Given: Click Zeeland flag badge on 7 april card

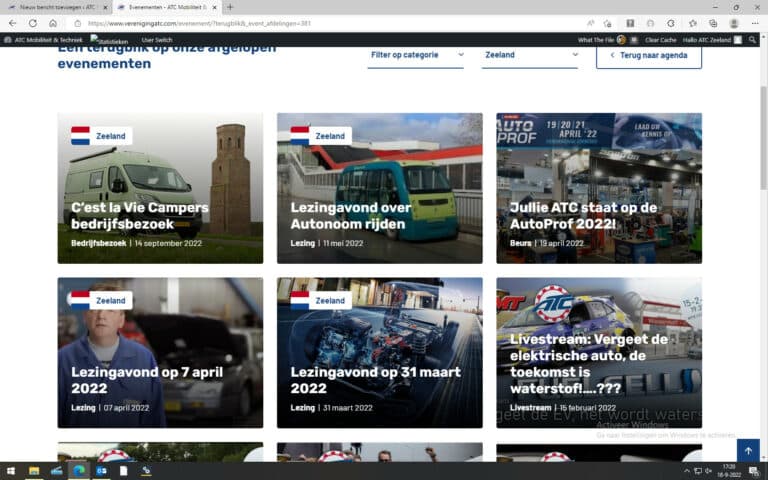Looking at the screenshot, I should point(101,300).
